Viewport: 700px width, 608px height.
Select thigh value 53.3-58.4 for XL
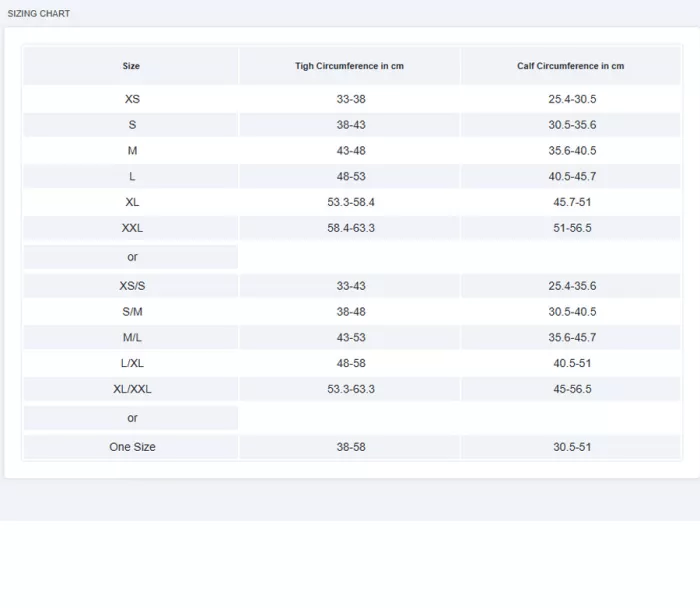tap(350, 202)
